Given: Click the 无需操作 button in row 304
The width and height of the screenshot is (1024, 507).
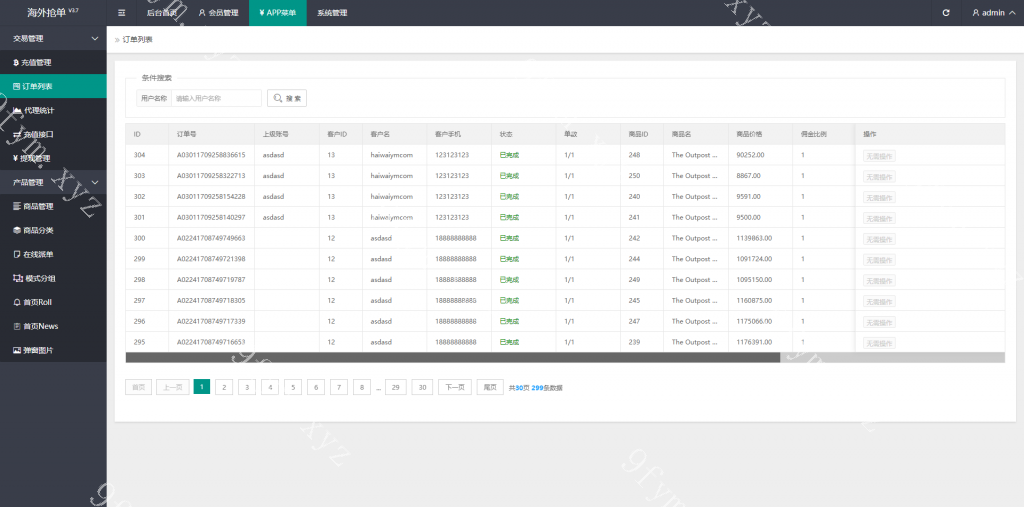Looking at the screenshot, I should pos(879,156).
